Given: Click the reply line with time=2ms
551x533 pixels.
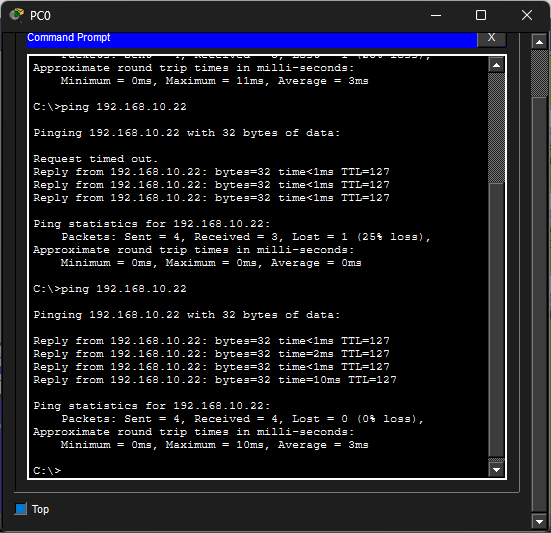Looking at the screenshot, I should (x=211, y=354).
